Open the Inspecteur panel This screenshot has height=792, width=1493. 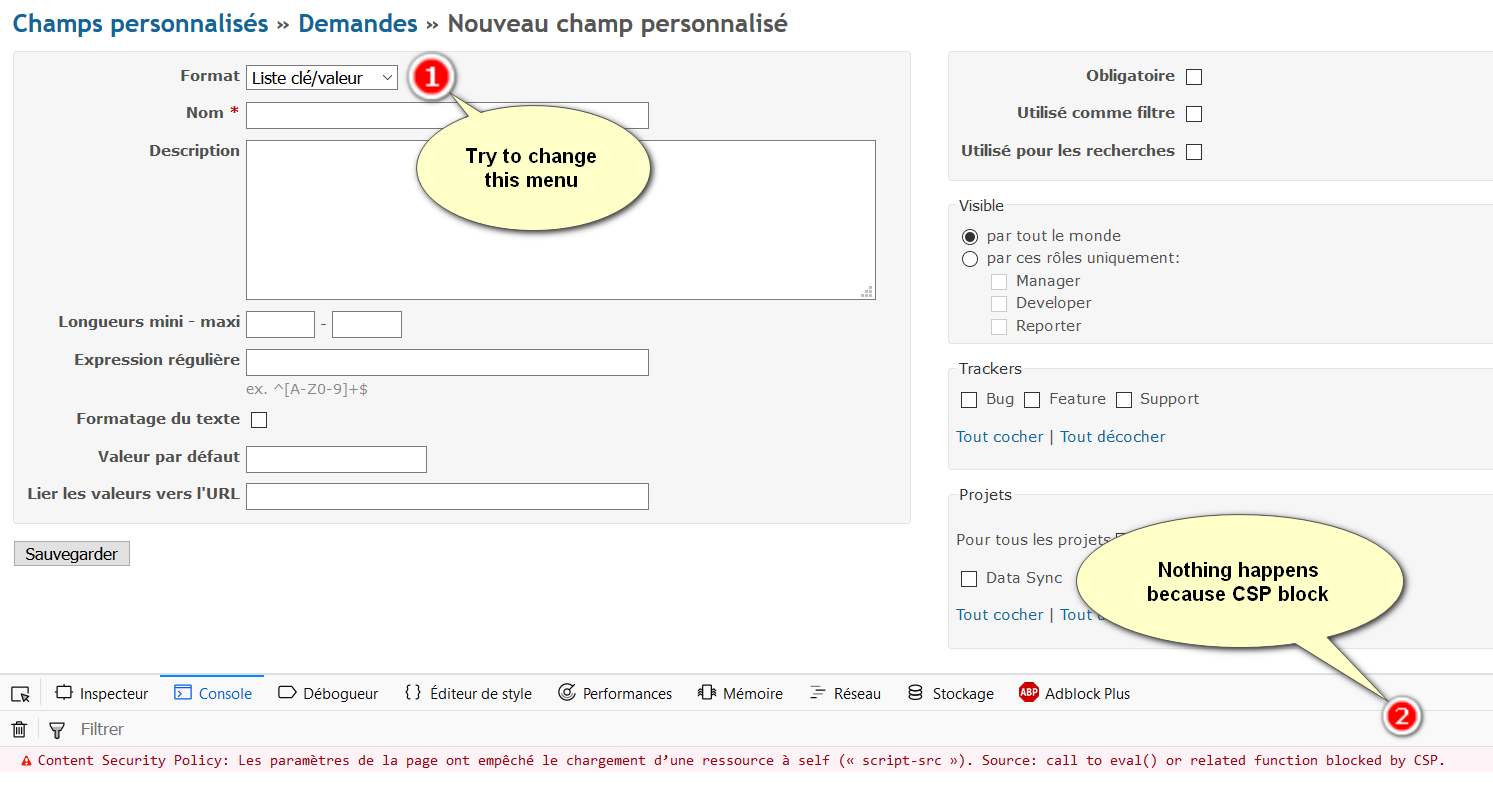102,693
